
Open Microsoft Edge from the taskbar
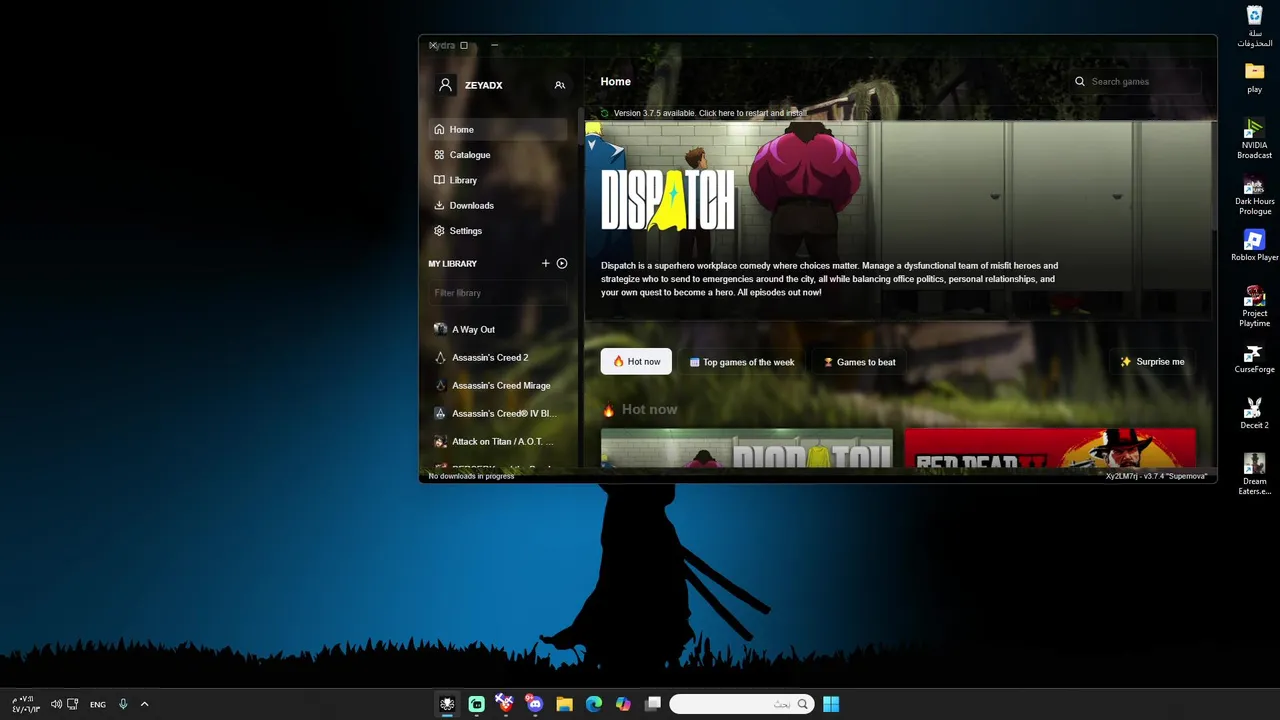594,704
